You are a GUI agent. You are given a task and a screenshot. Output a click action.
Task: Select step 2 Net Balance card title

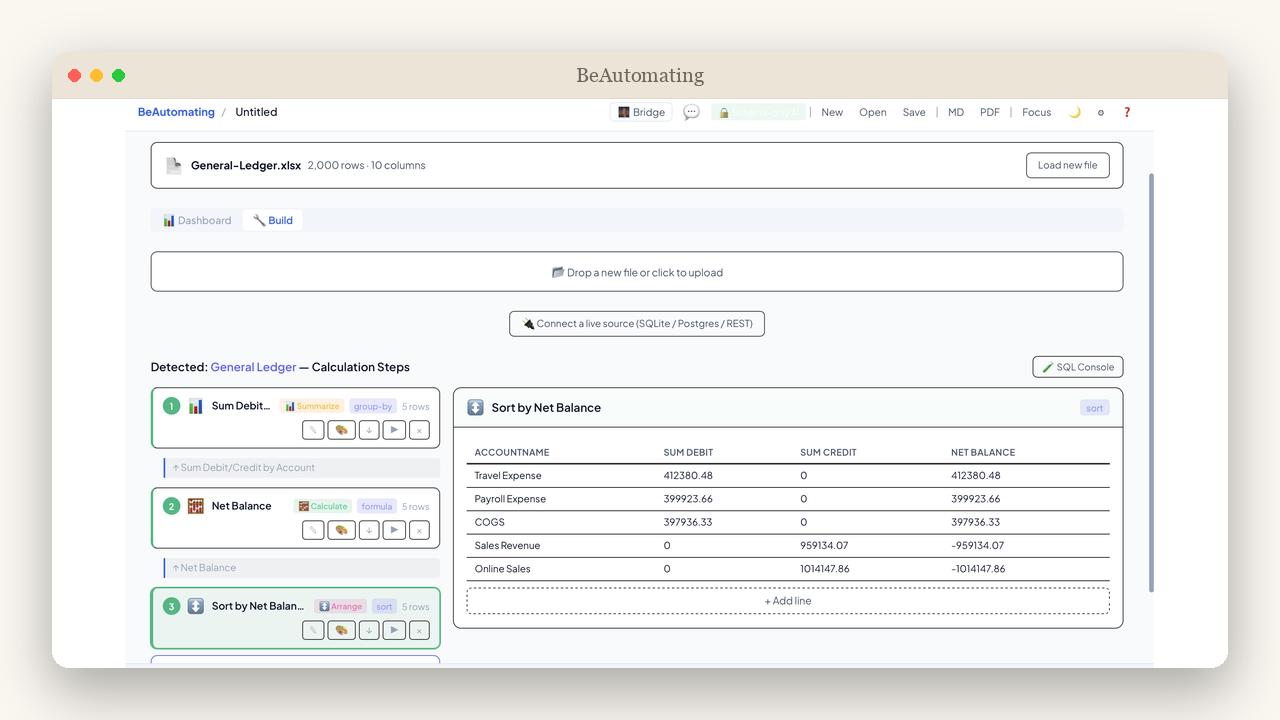point(241,506)
